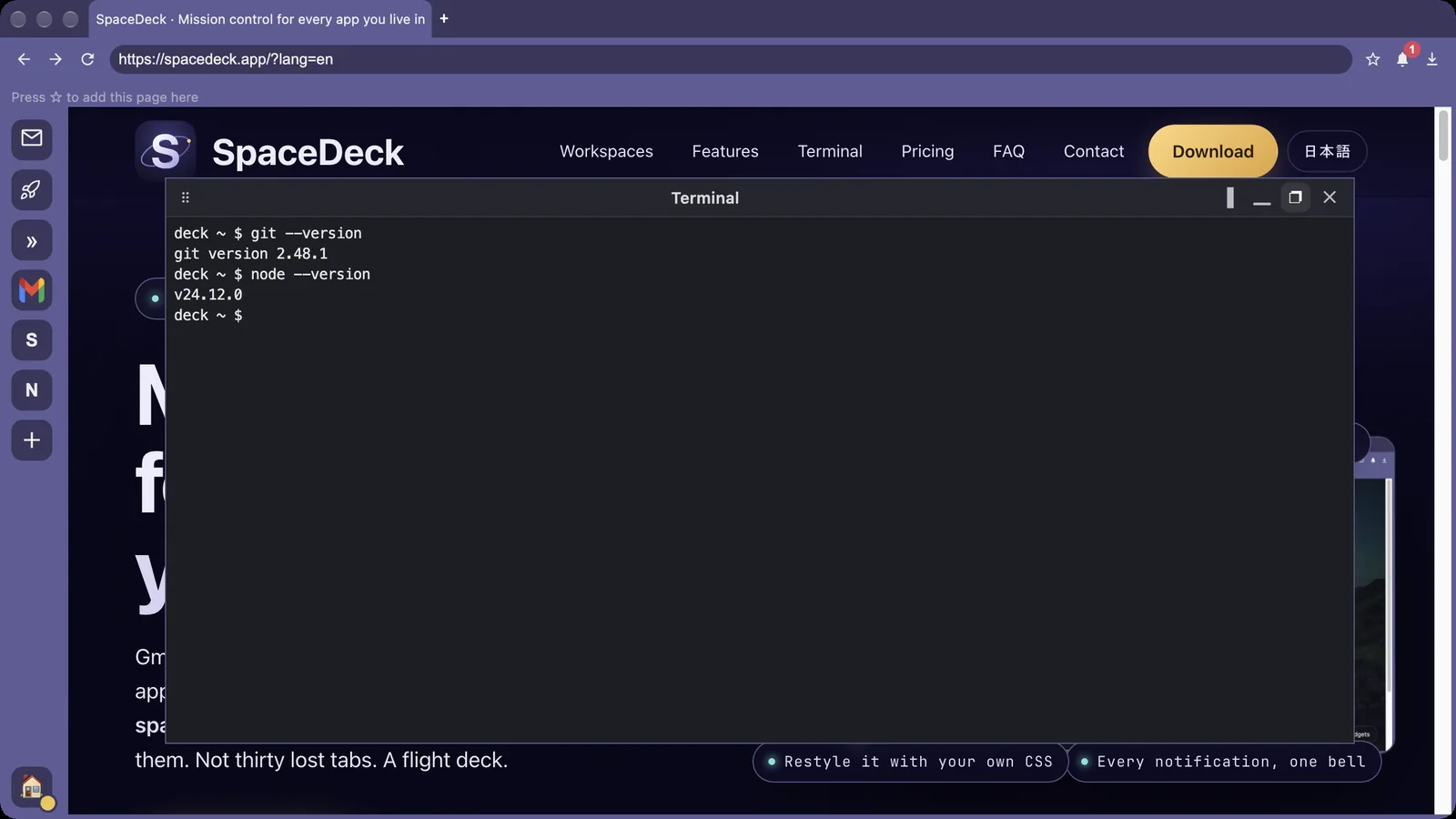Open the S app sidebar icon
The image size is (1456, 819).
click(x=32, y=340)
